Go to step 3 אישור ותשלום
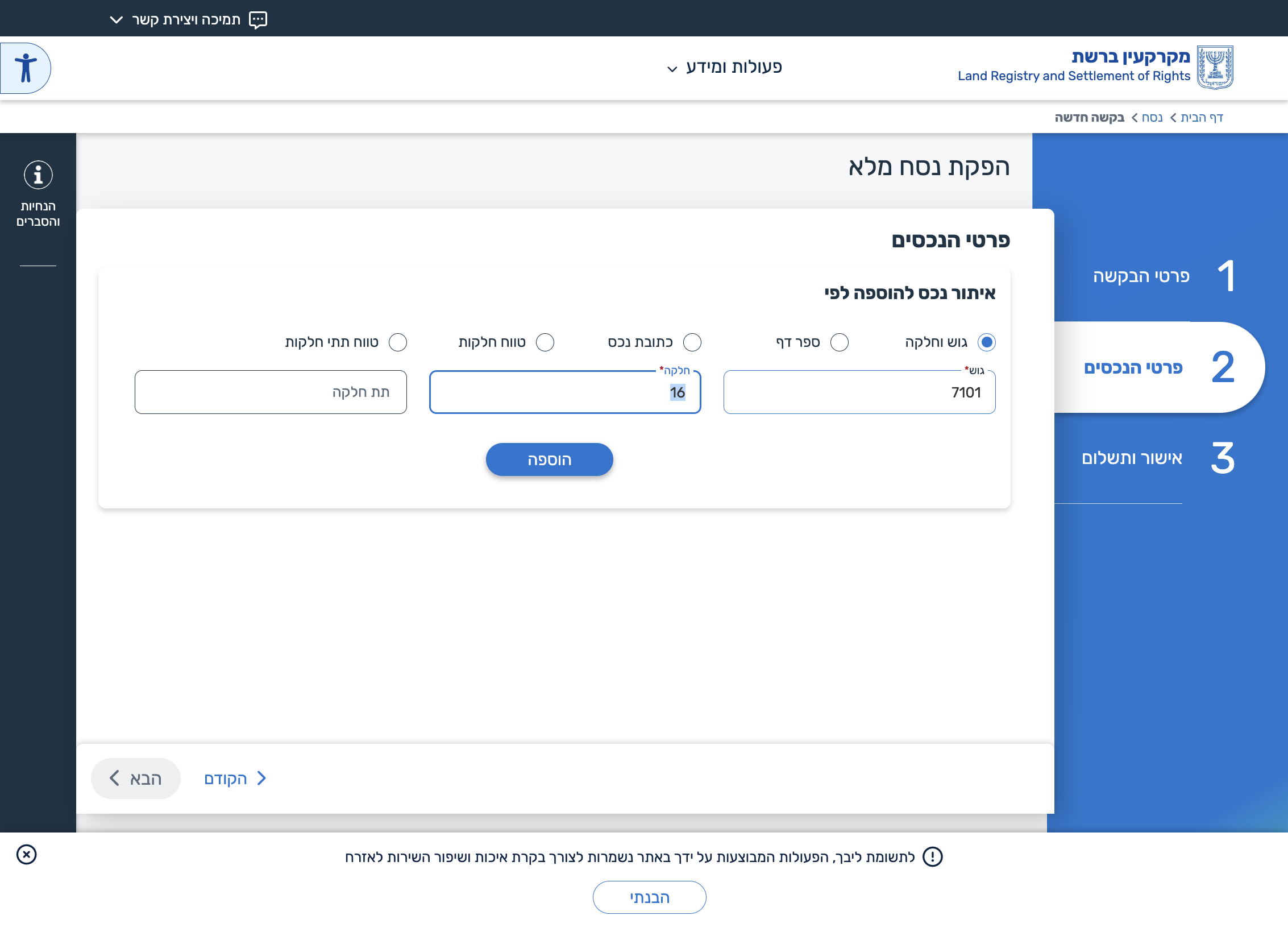The width and height of the screenshot is (1288, 936). [x=1158, y=458]
